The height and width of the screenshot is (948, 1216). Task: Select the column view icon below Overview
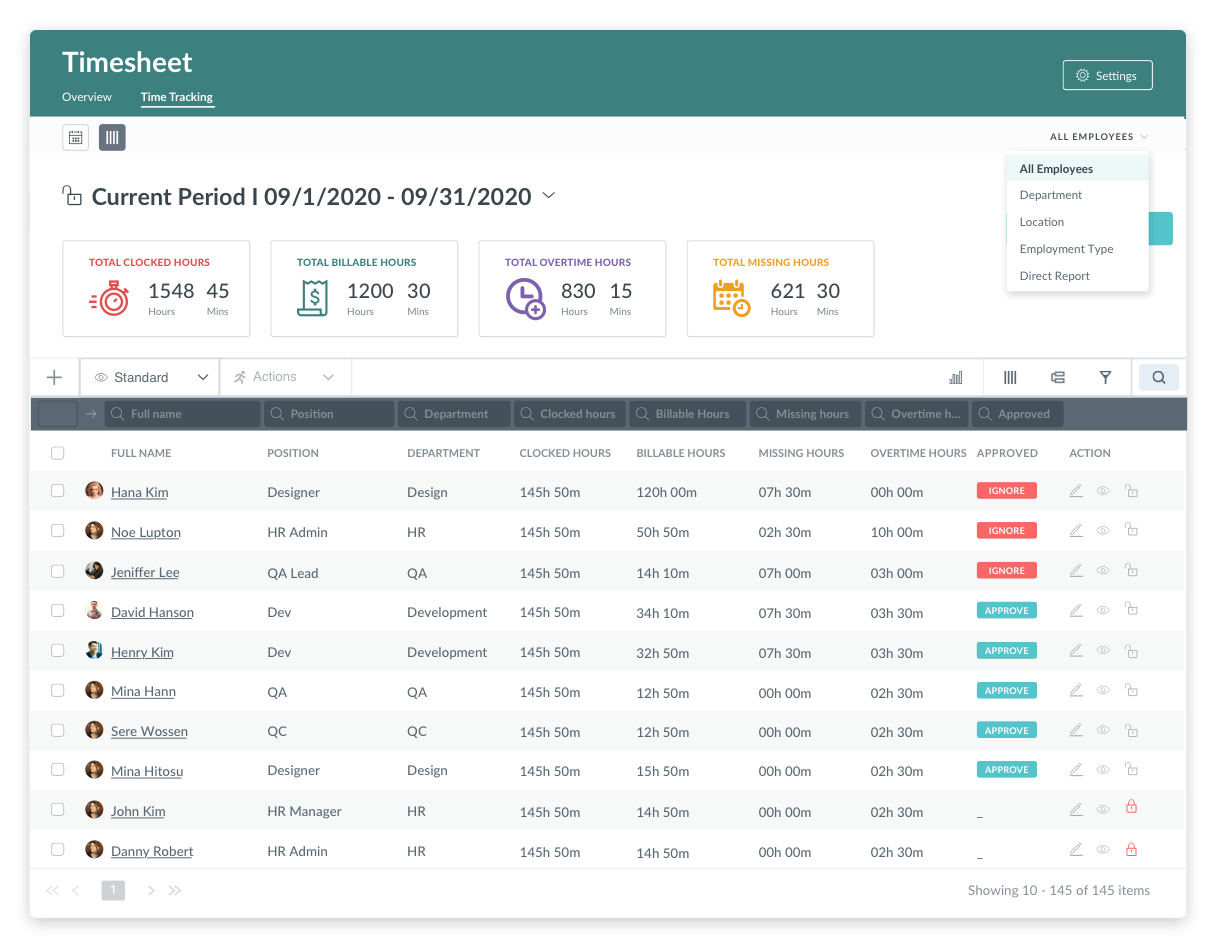[x=112, y=137]
